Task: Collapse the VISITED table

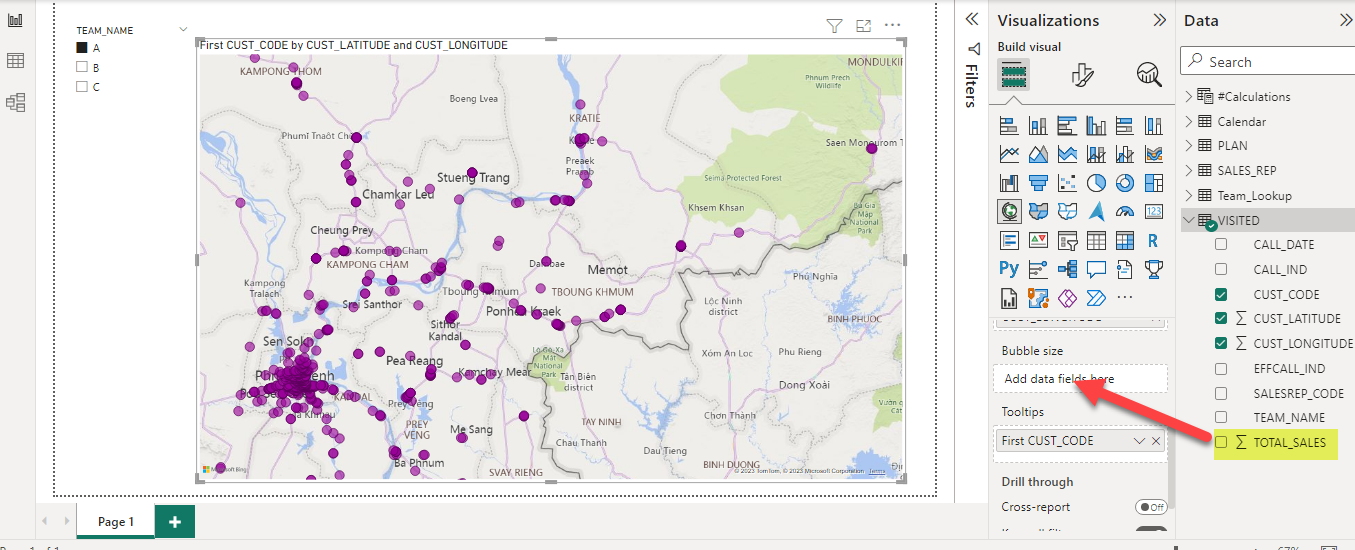Action: click(1189, 220)
